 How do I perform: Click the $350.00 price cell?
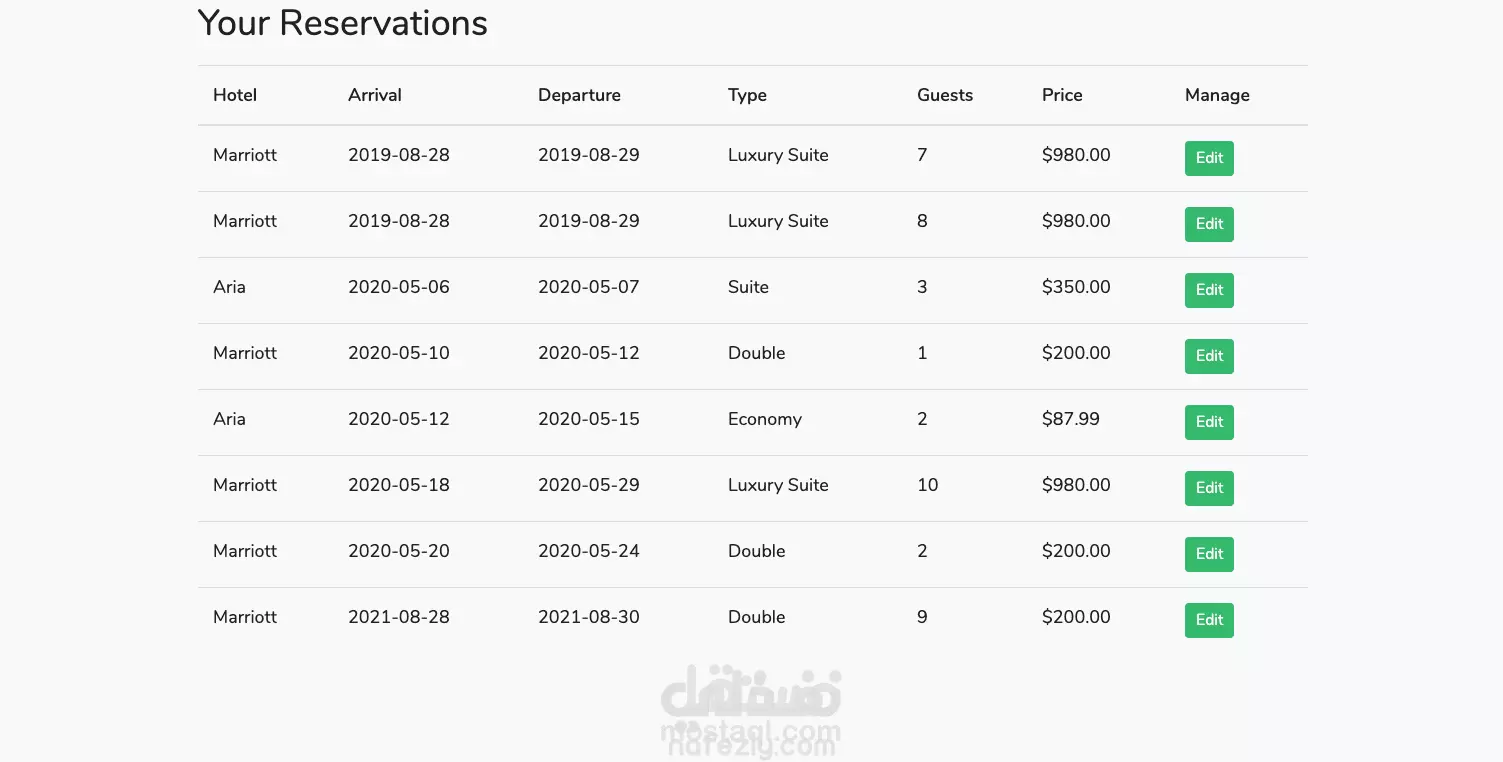[1076, 287]
